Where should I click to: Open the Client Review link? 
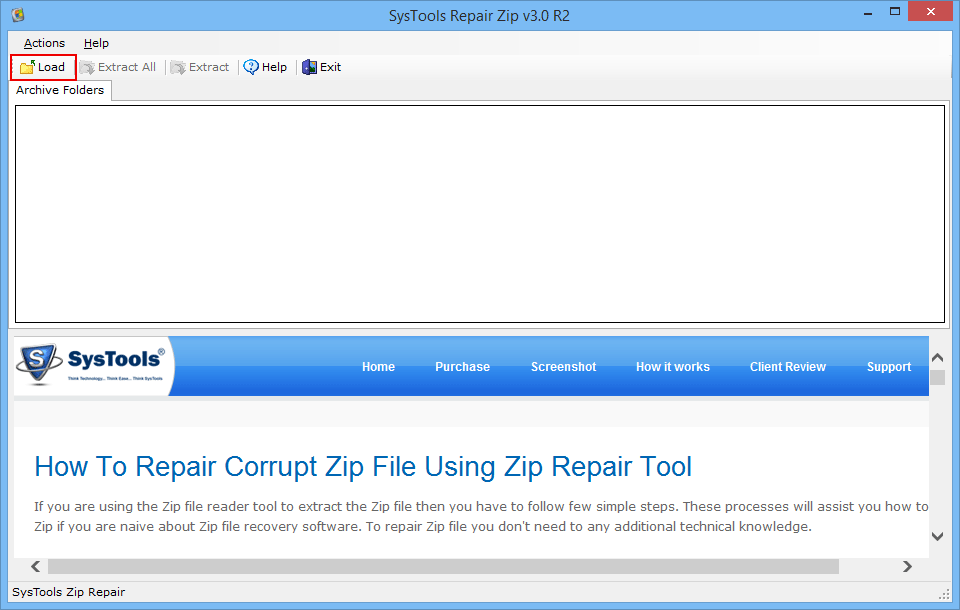pyautogui.click(x=788, y=367)
